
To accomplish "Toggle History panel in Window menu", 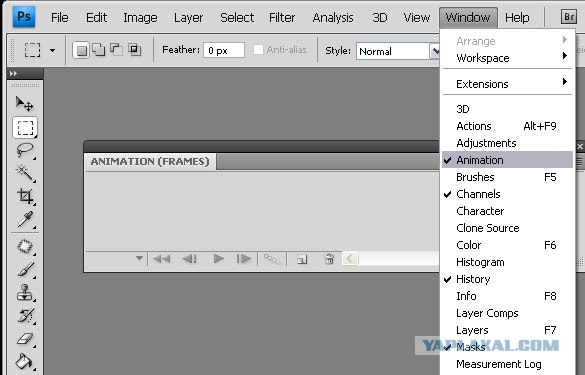I will click(507, 279).
